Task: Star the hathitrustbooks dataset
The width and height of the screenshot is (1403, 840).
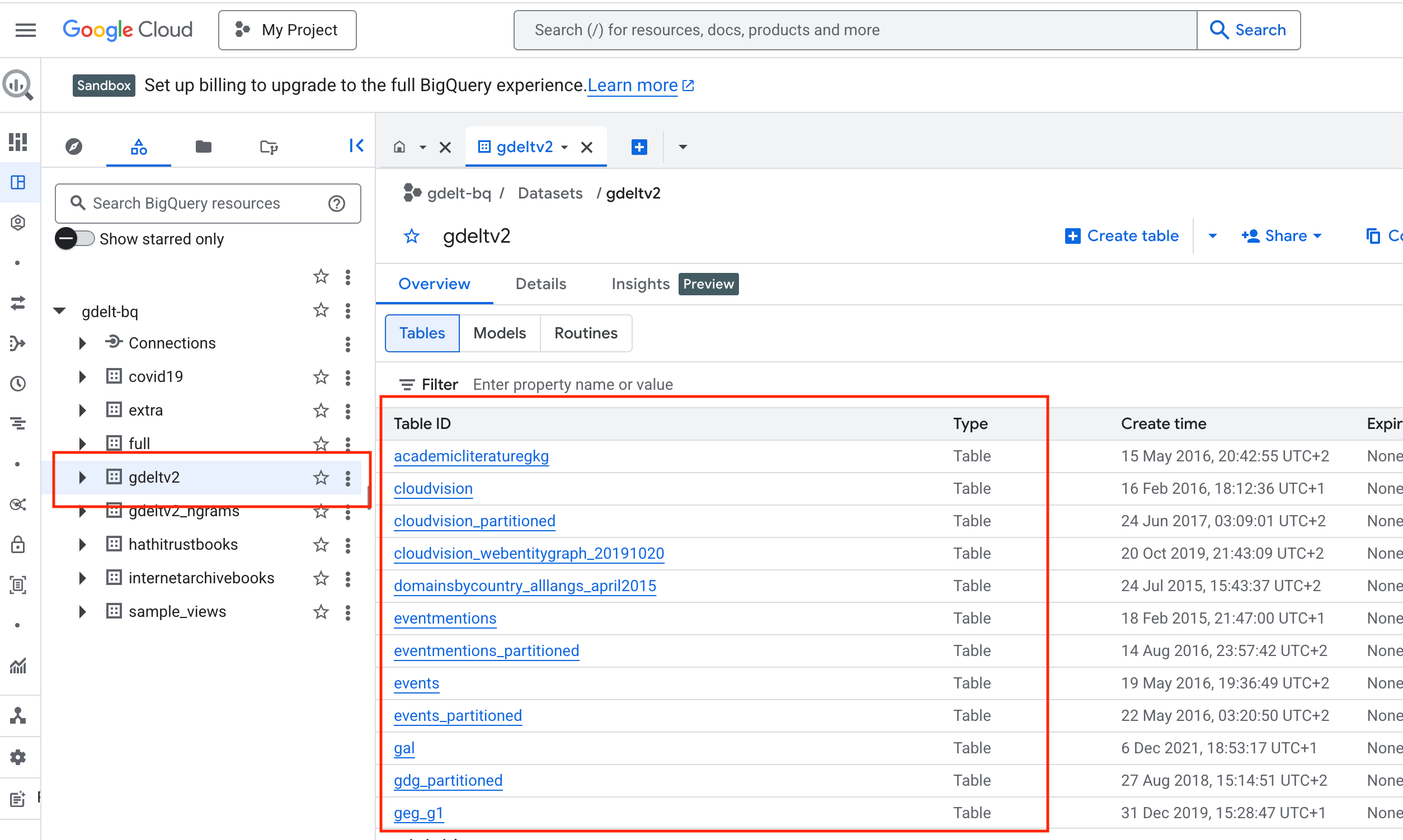Action: coord(321,545)
